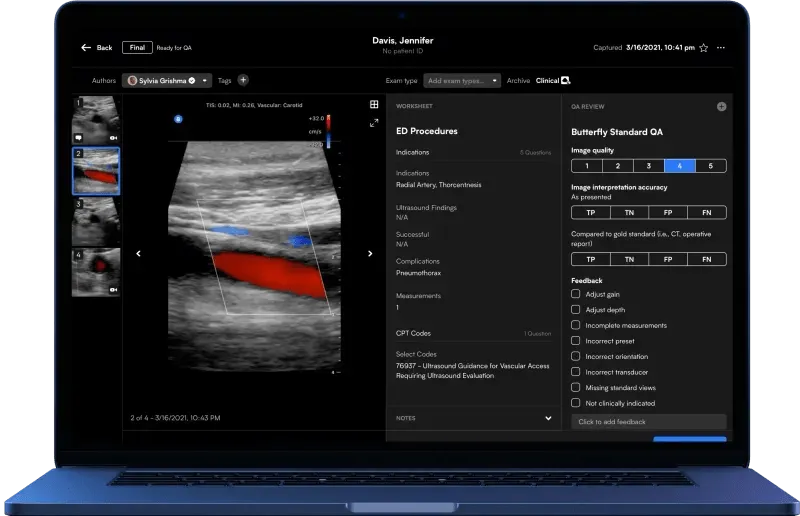Image resolution: width=800 pixels, height=516 pixels.
Task: Open the Clinical archive link
Action: [x=553, y=81]
